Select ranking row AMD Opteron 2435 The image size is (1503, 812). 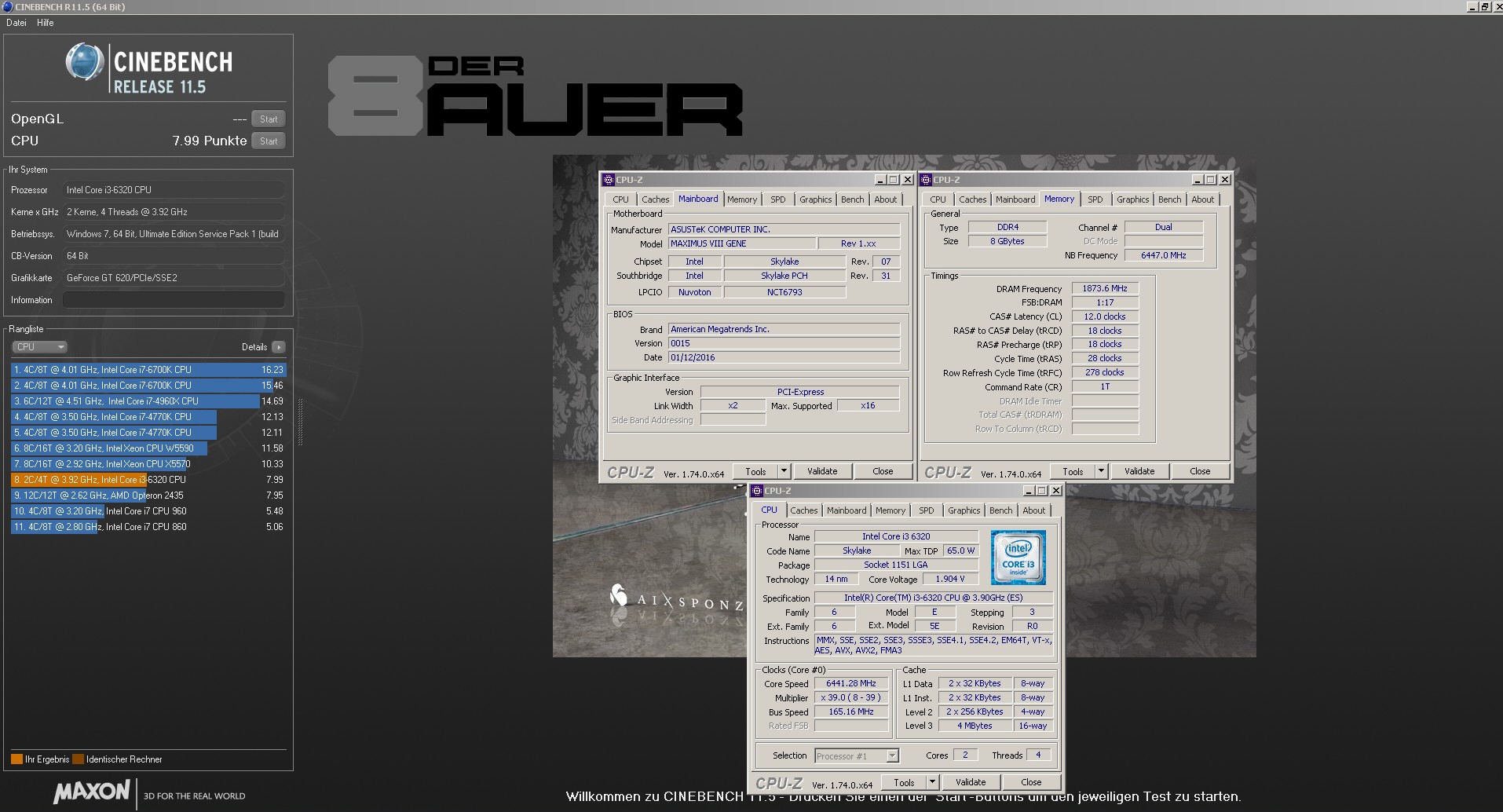coord(148,496)
